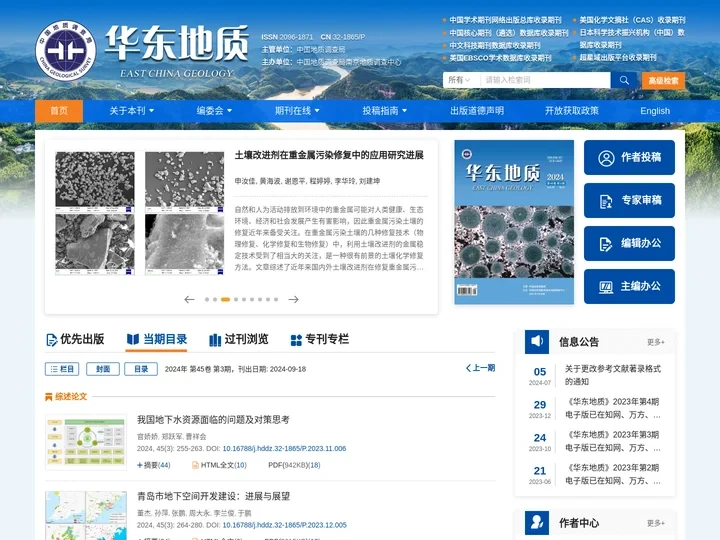Select the last carousel dot
This screenshot has height=540, width=720.
pyautogui.click(x=276, y=299)
